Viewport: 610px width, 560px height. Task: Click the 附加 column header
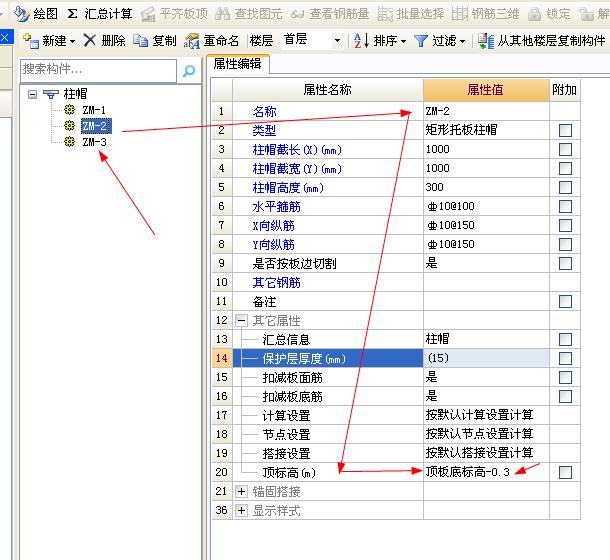(x=564, y=90)
